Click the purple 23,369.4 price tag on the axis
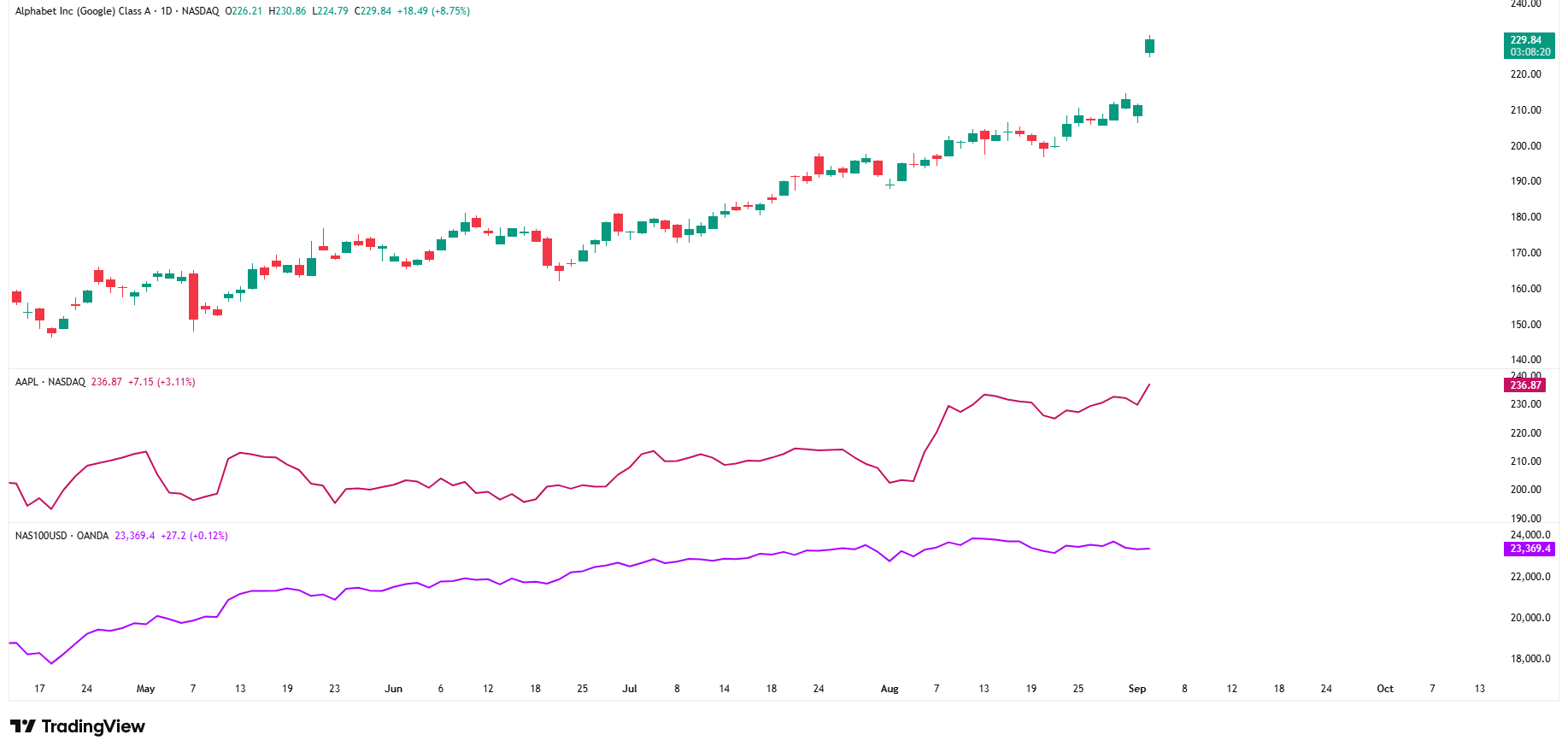 [1530, 549]
